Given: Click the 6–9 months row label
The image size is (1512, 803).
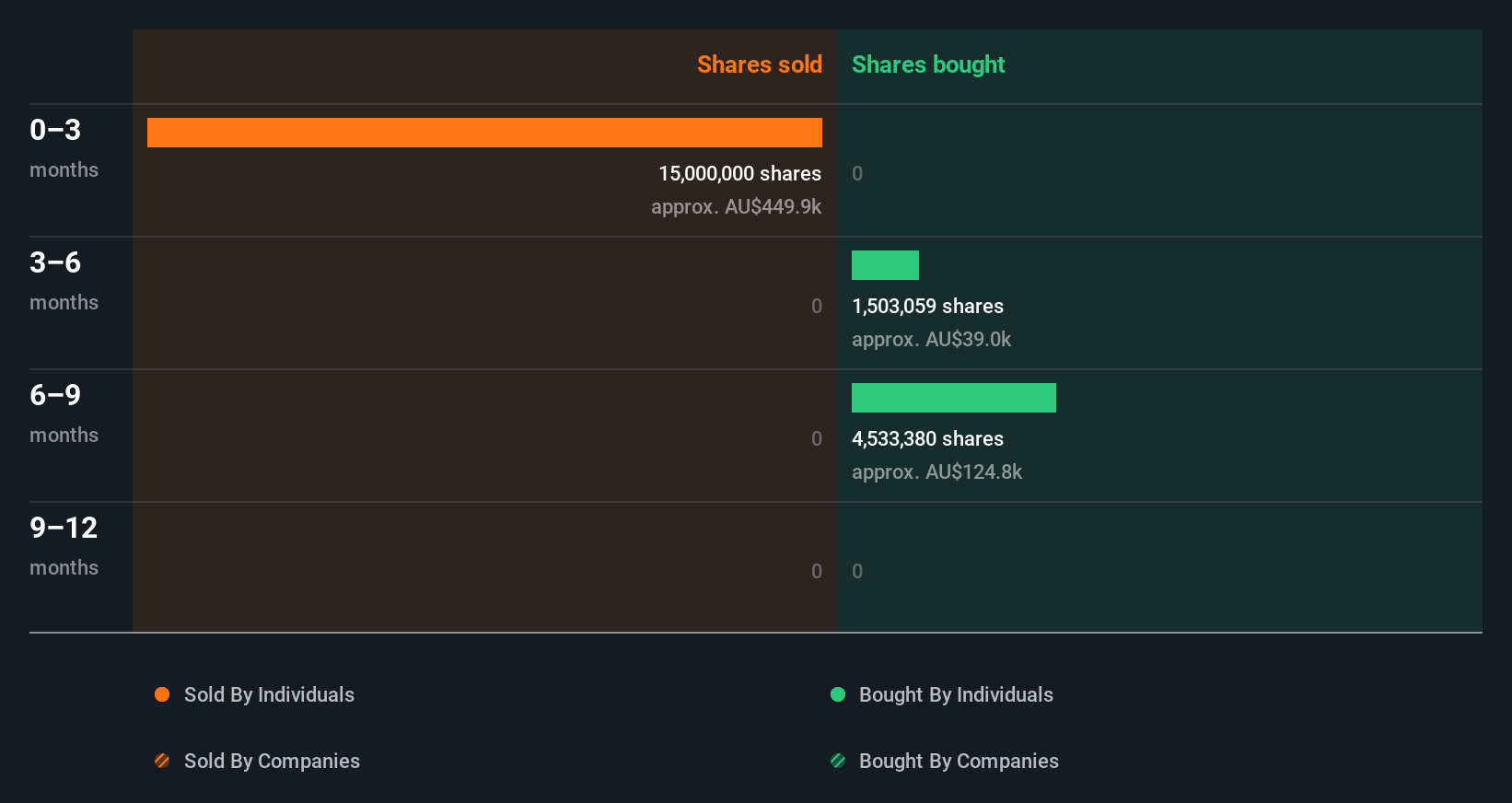Looking at the screenshot, I should (x=64, y=413).
